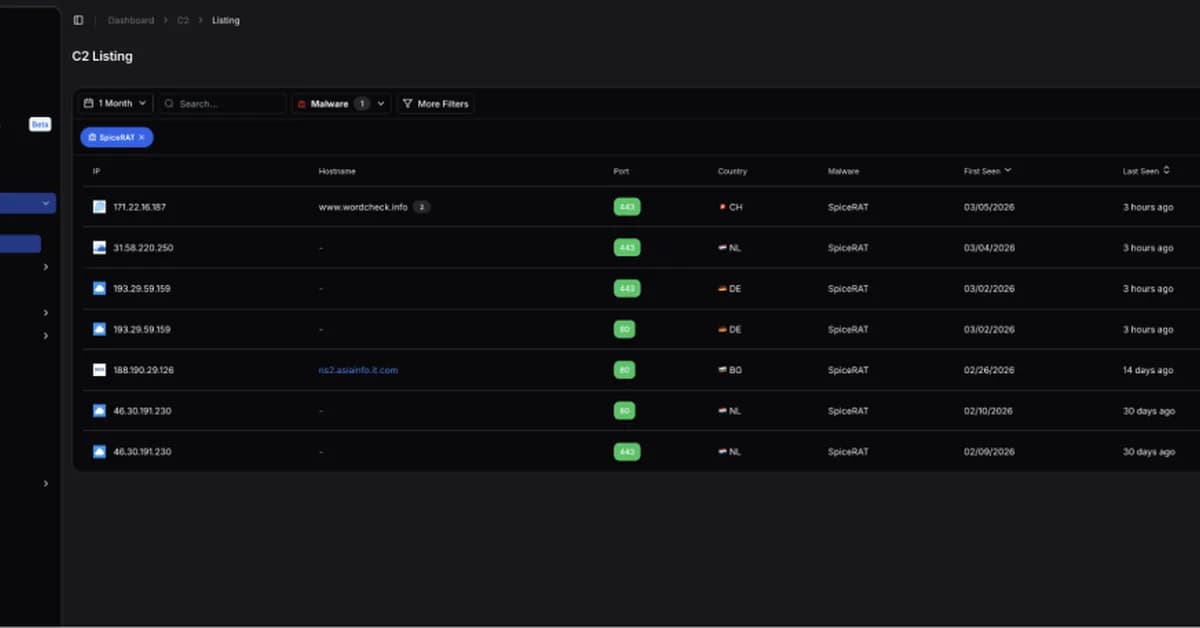
Task: Click Last Seen value 14 days ago
Action: 1148,370
